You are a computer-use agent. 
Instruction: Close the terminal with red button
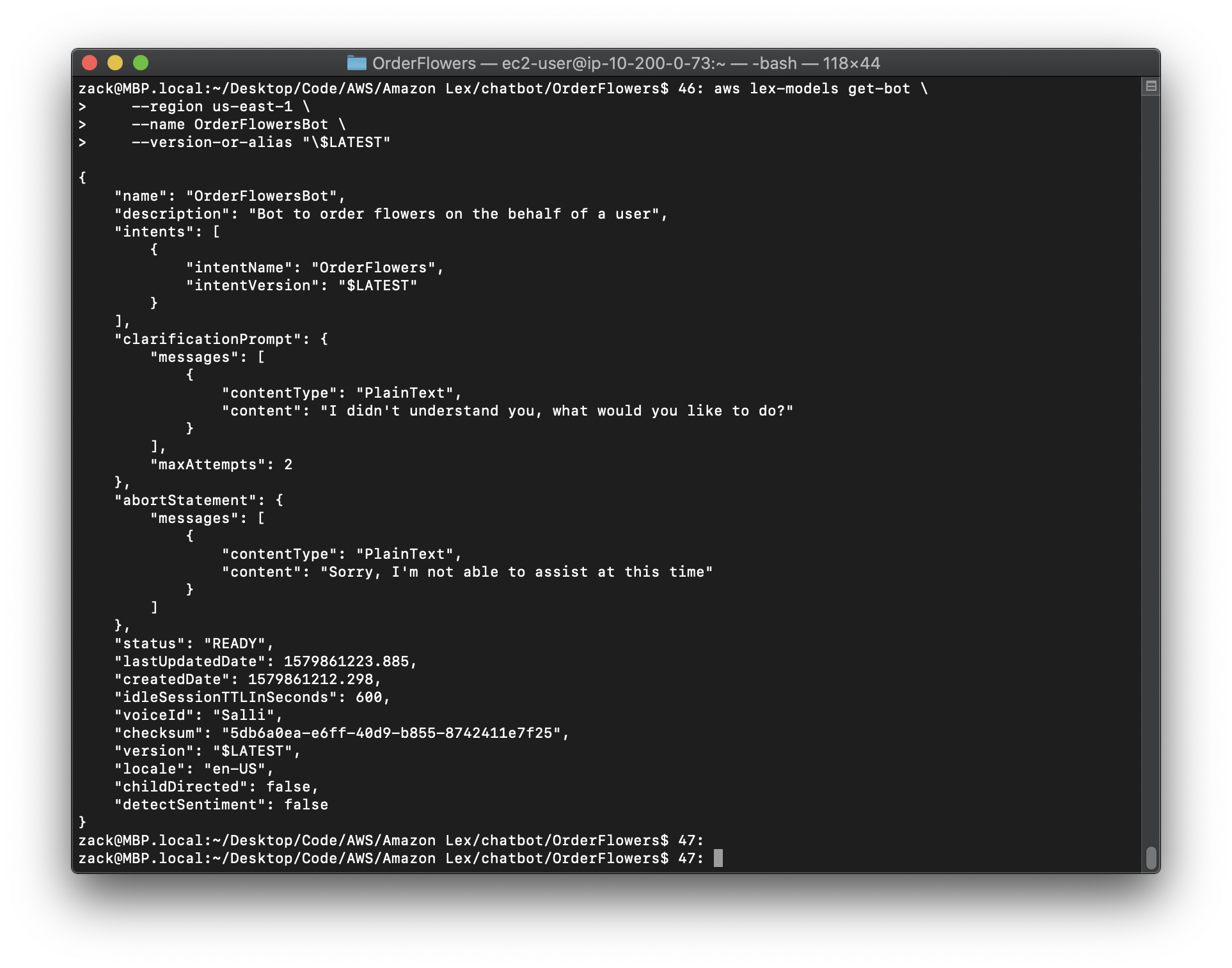(x=90, y=63)
